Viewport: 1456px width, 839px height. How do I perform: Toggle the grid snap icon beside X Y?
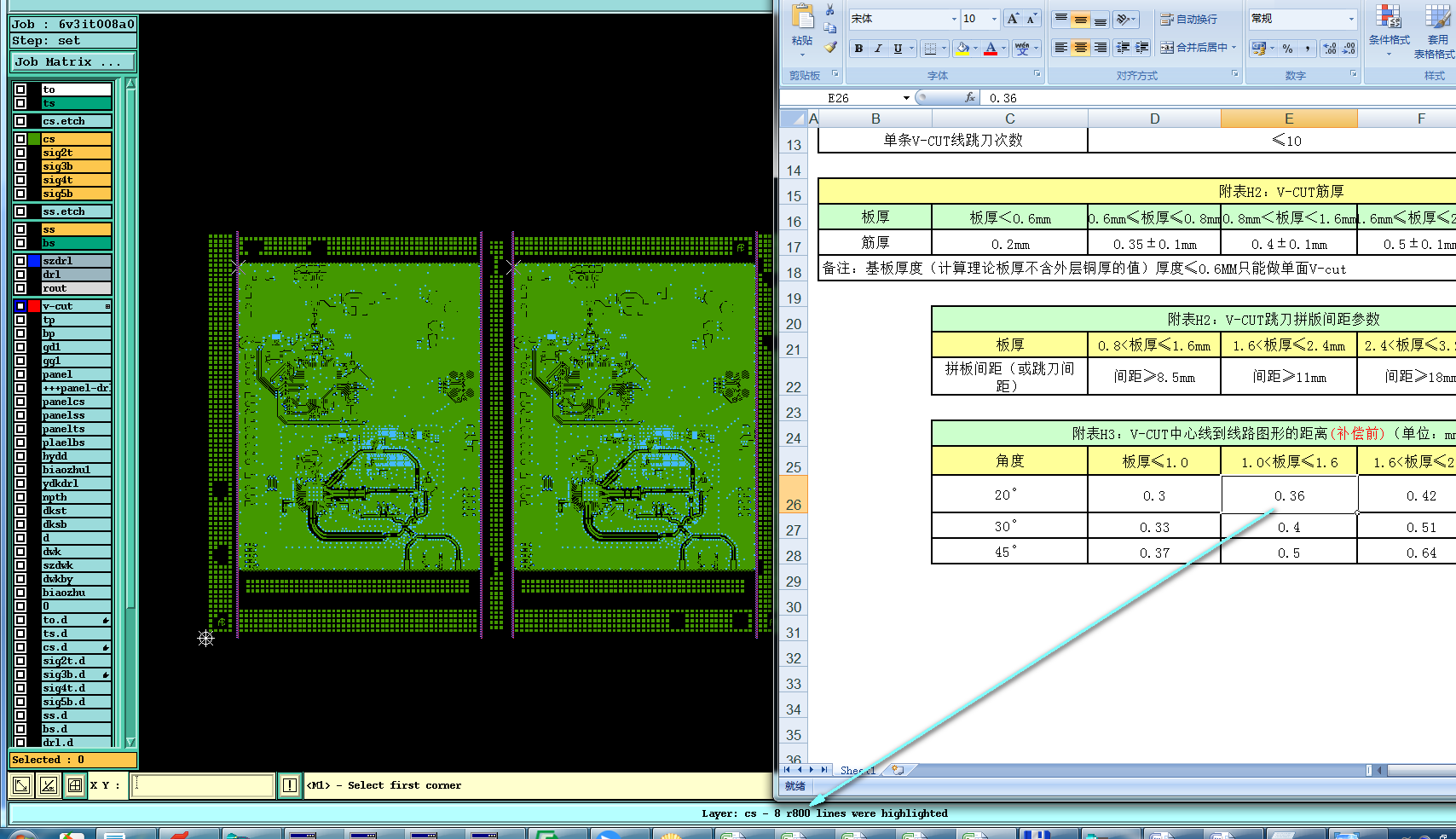[x=75, y=785]
